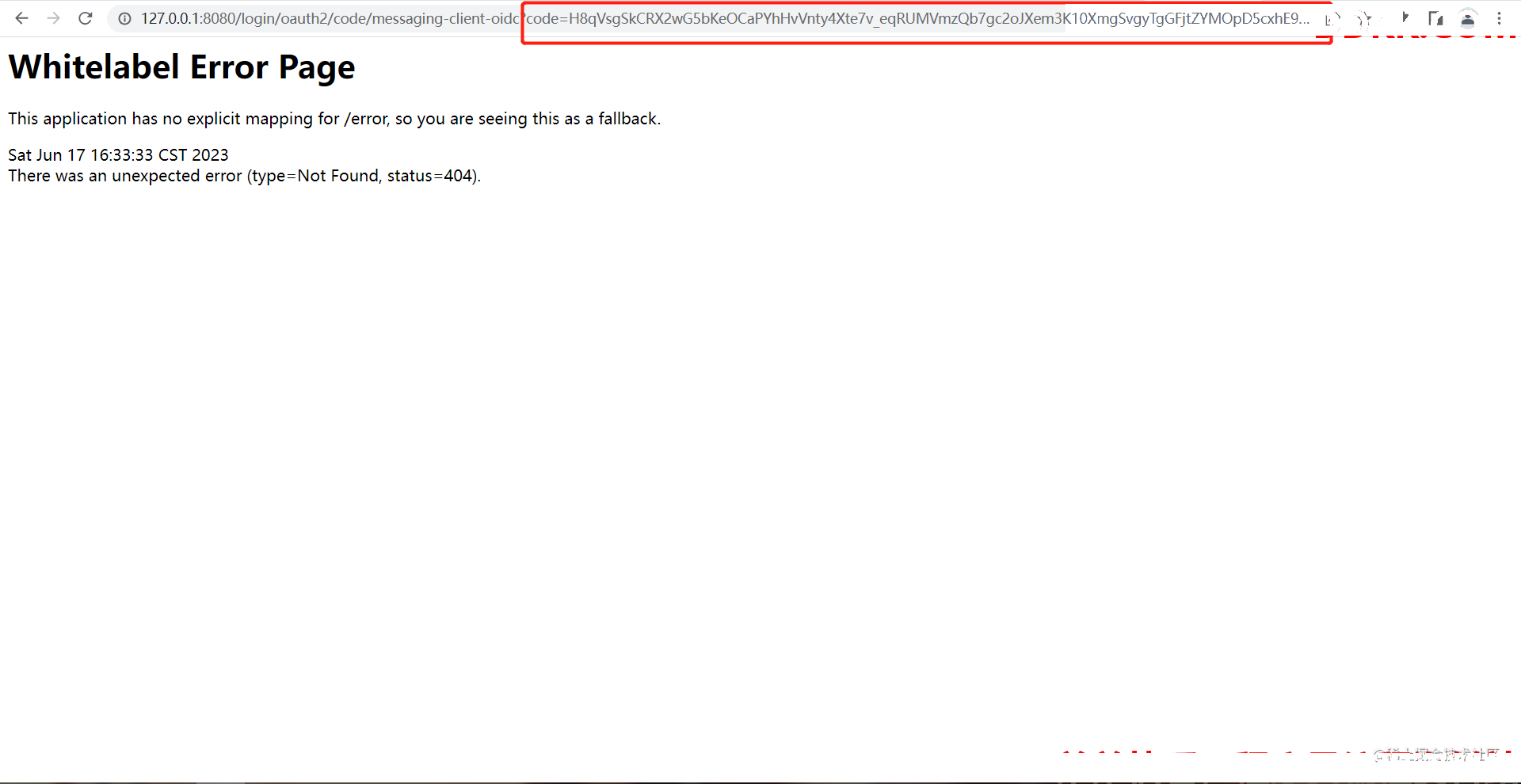Click the browser back arrow
This screenshot has height=784, width=1521.
point(21,18)
